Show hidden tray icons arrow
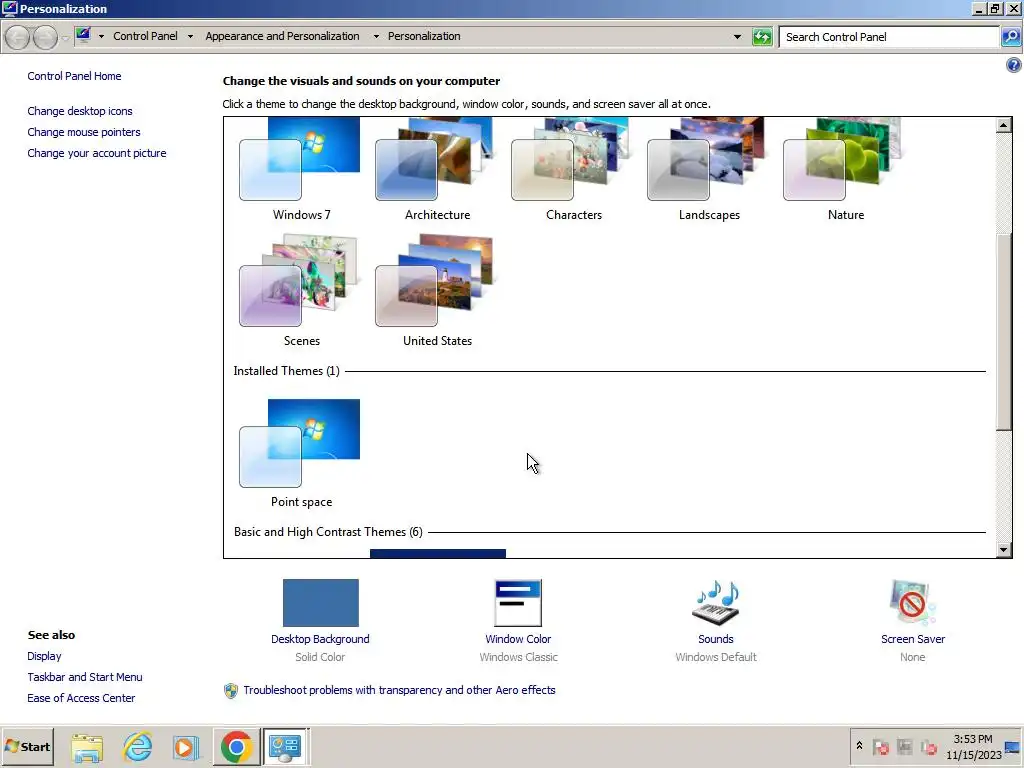1024x768 pixels. click(859, 746)
